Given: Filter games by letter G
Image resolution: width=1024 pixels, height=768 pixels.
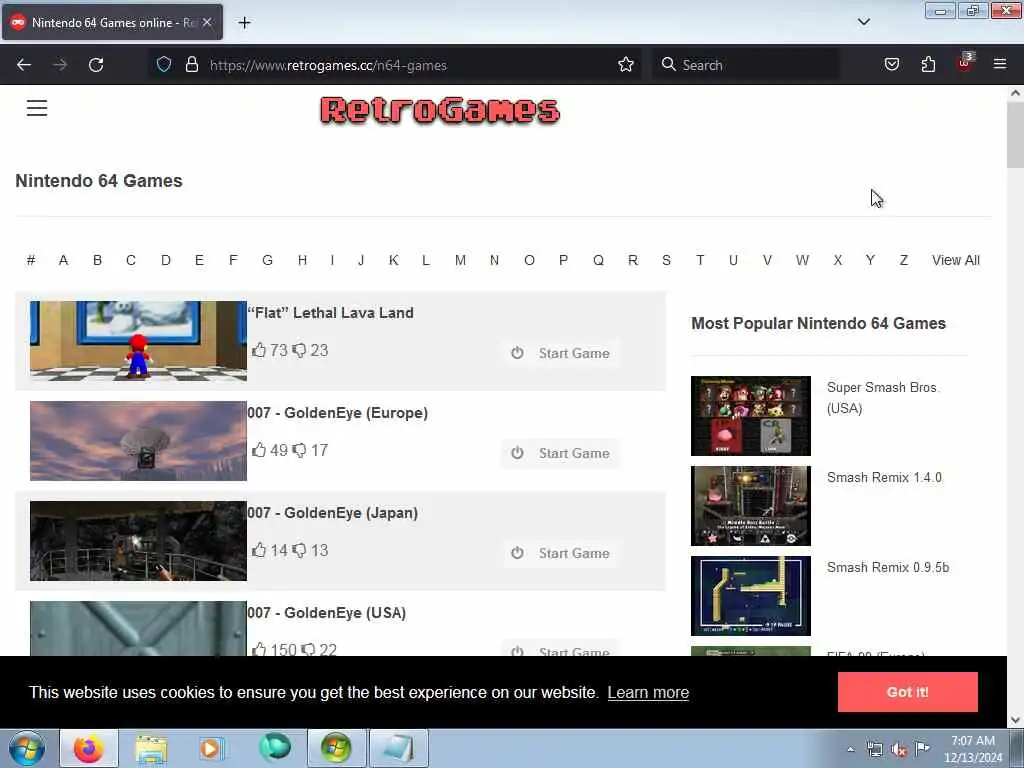Looking at the screenshot, I should click(x=267, y=260).
